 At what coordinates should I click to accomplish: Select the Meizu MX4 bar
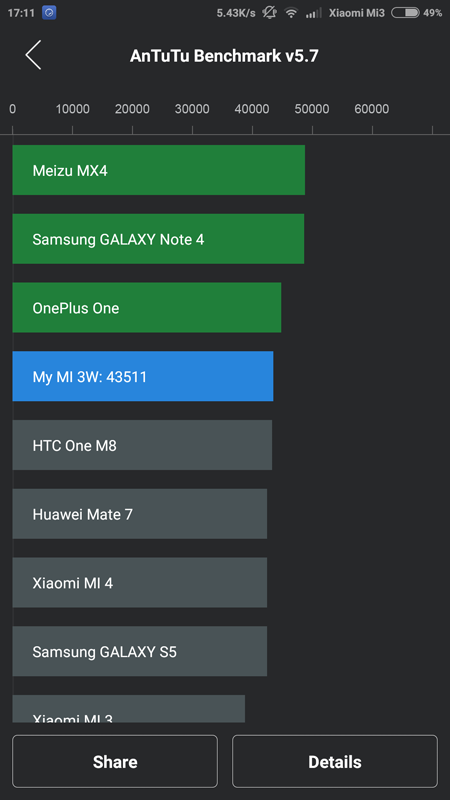point(159,170)
